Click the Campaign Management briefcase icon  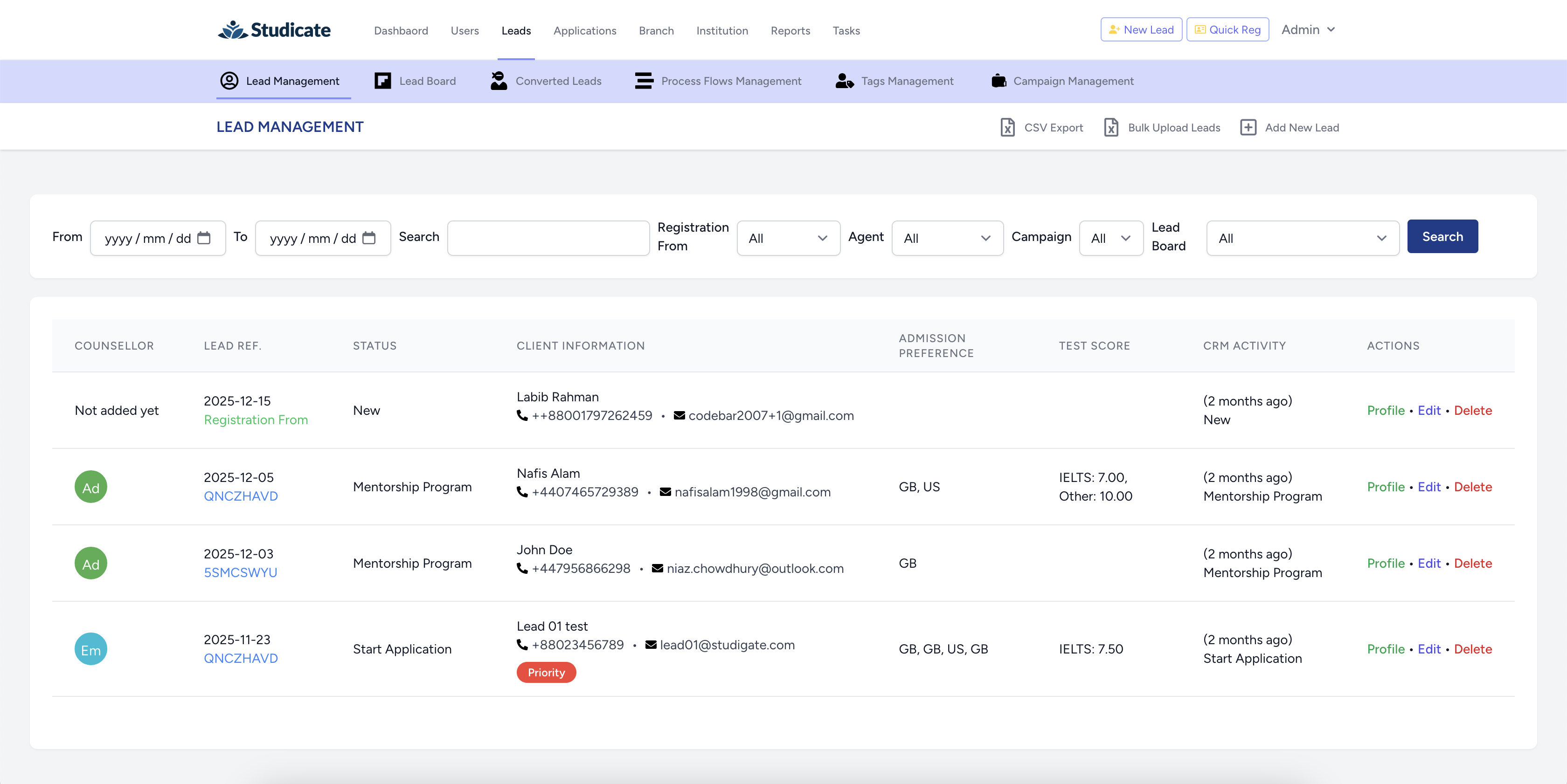[998, 81]
